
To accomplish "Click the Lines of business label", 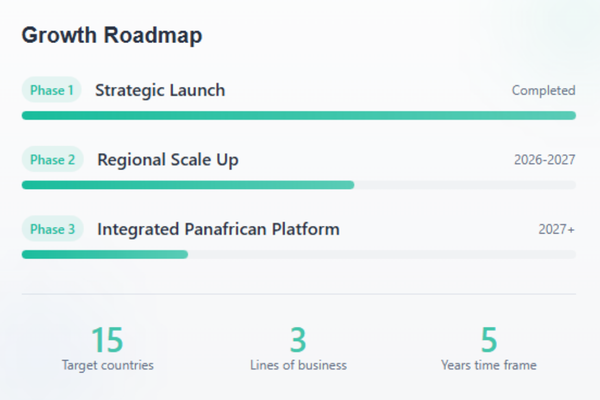I will coord(298,365).
